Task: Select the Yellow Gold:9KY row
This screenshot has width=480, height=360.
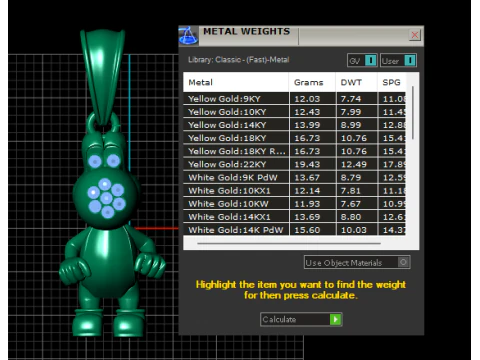Action: click(x=294, y=99)
